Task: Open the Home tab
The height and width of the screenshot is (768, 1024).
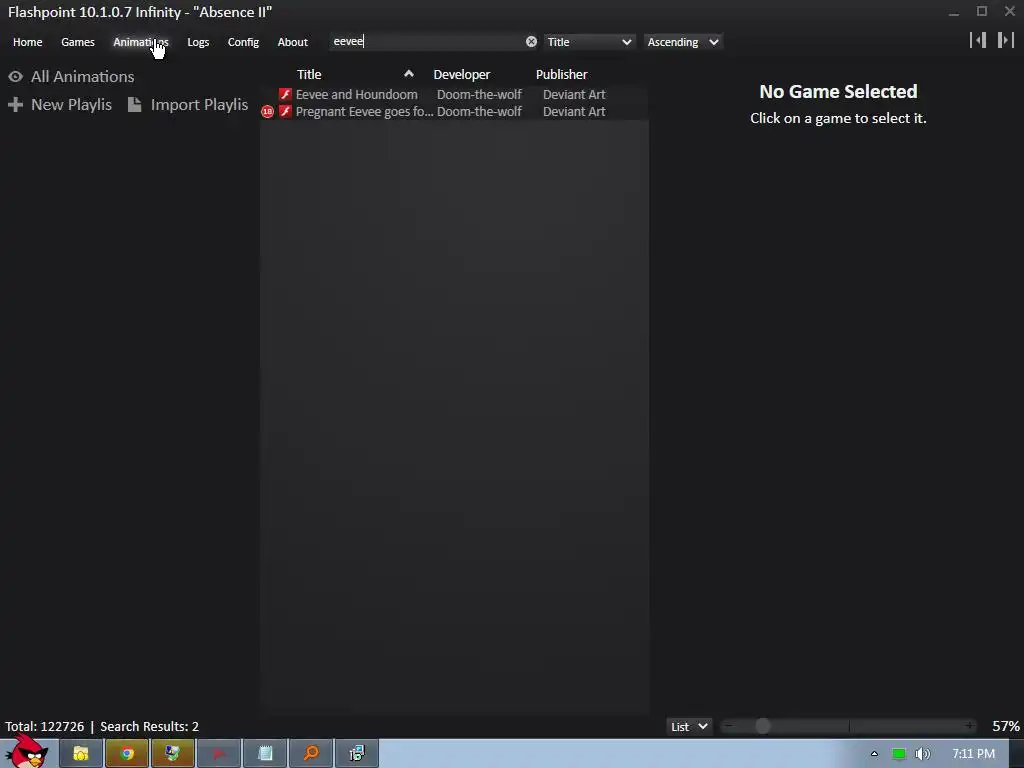Action: click(x=27, y=42)
